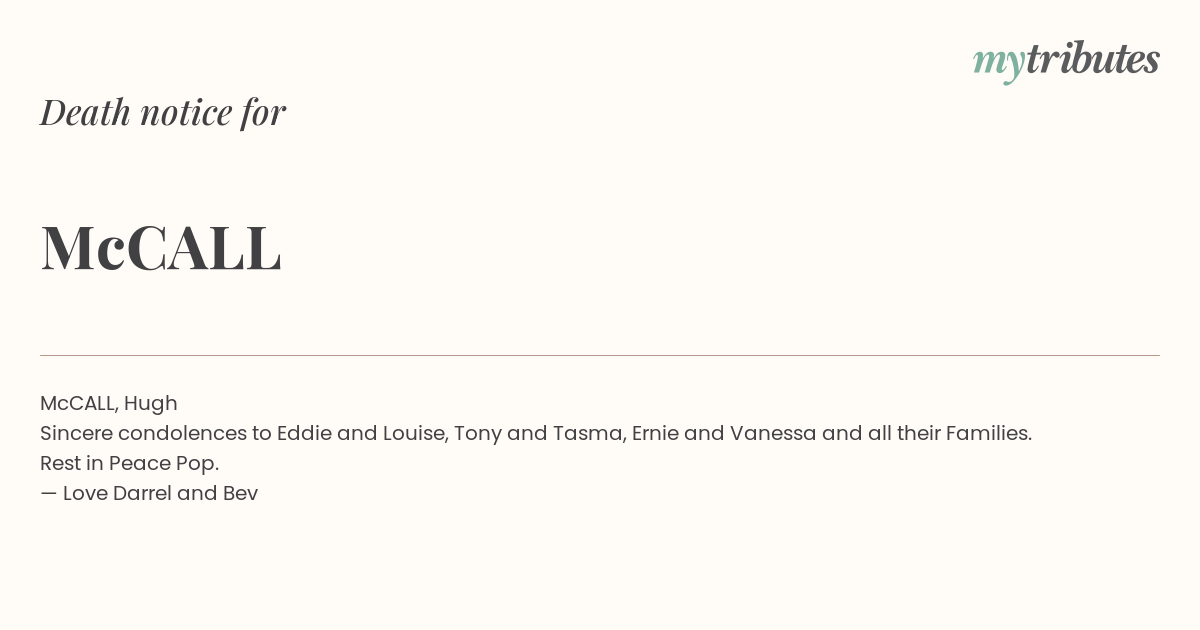Click the "Love Darrel and Bev" signature
This screenshot has height=630, width=1200.
[x=160, y=493]
